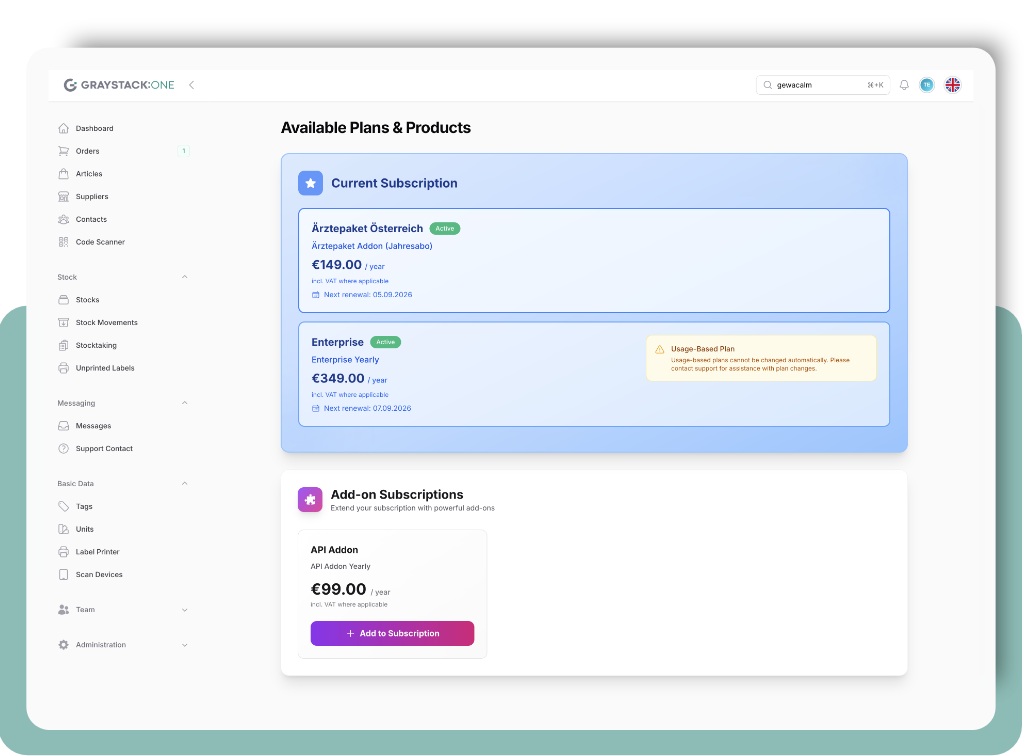Collapse the Basic Data section

click(184, 483)
